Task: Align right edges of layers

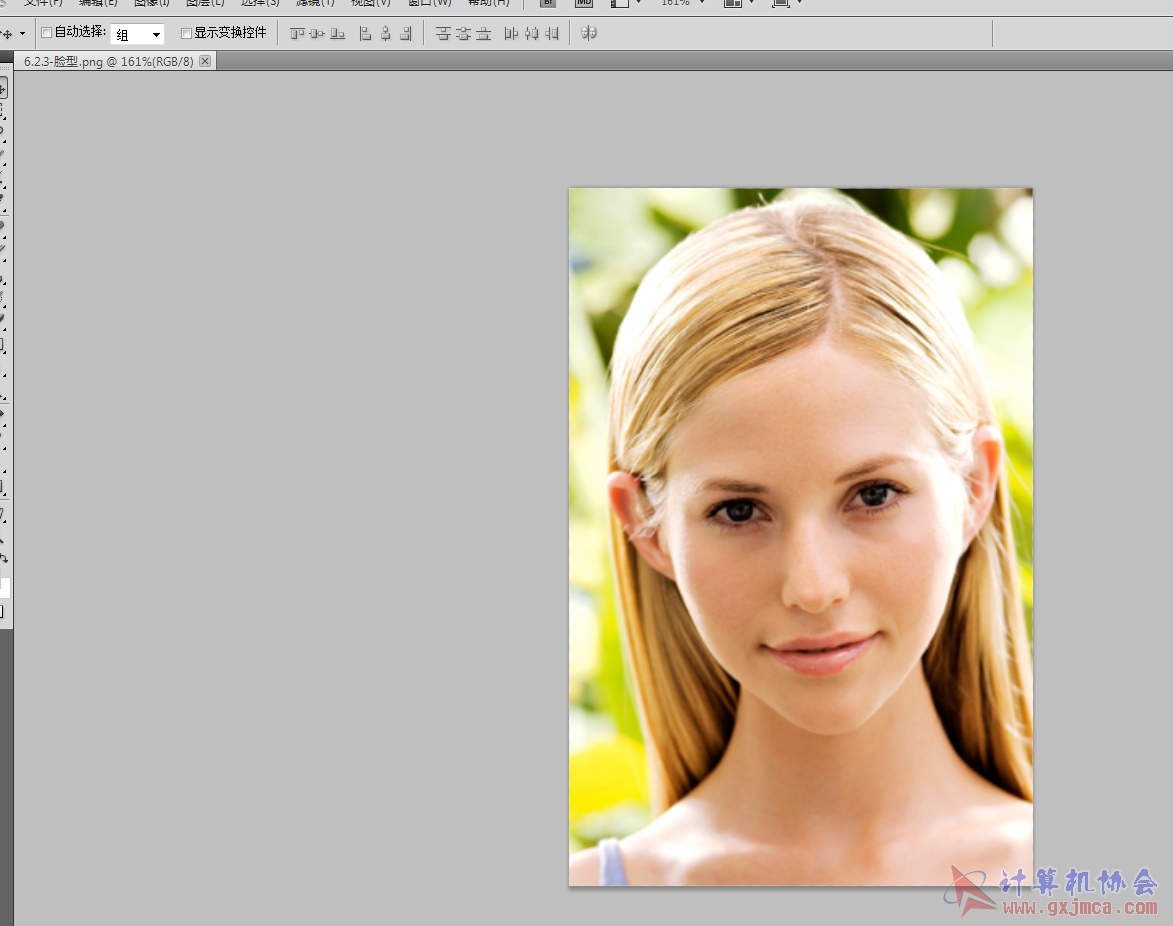Action: [x=405, y=34]
